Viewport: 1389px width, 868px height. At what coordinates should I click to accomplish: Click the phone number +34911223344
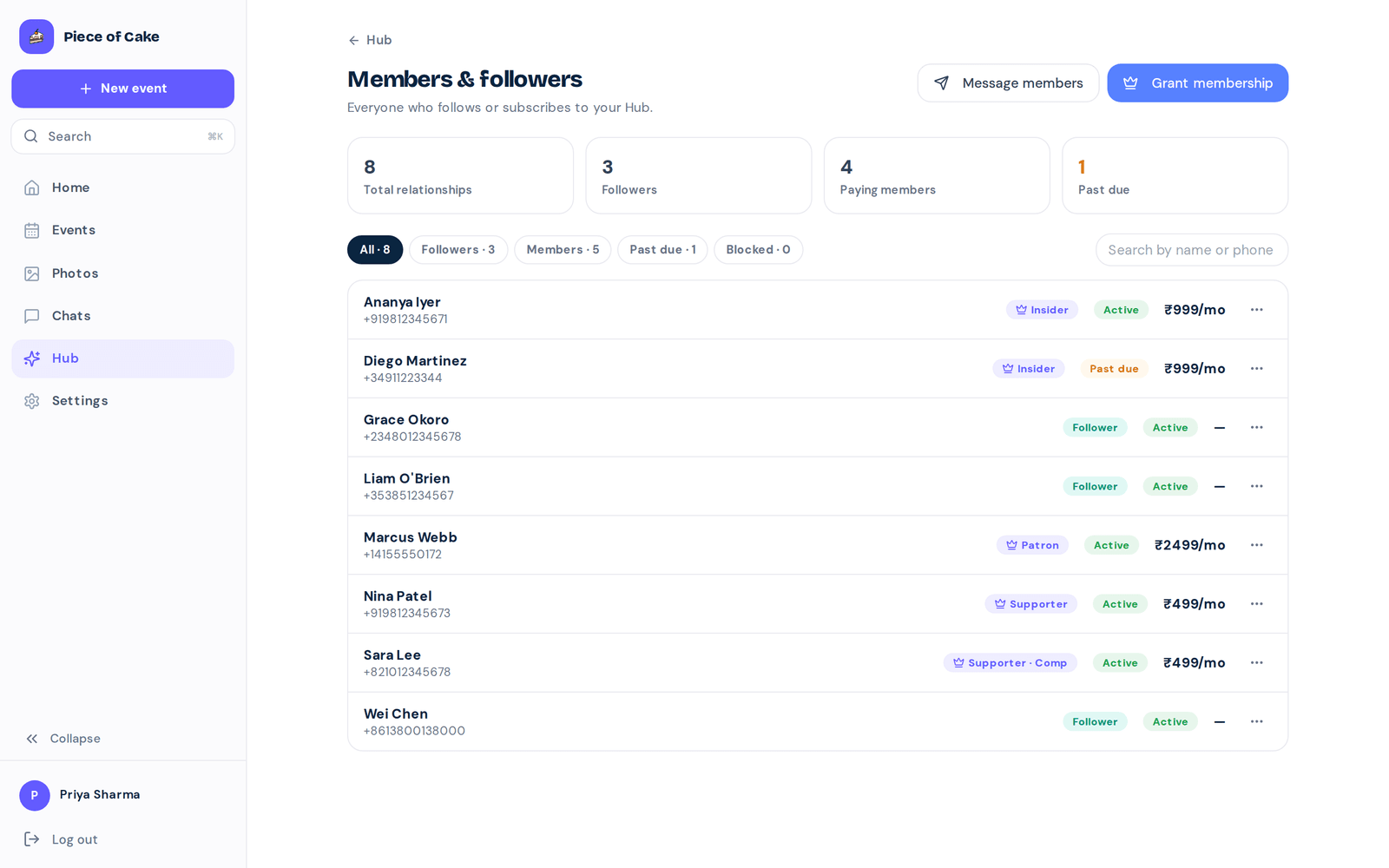coord(403,378)
